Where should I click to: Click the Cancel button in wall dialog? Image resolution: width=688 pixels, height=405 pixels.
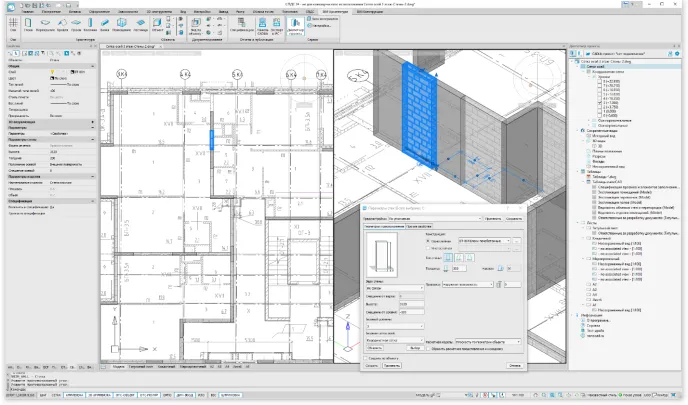(515, 366)
